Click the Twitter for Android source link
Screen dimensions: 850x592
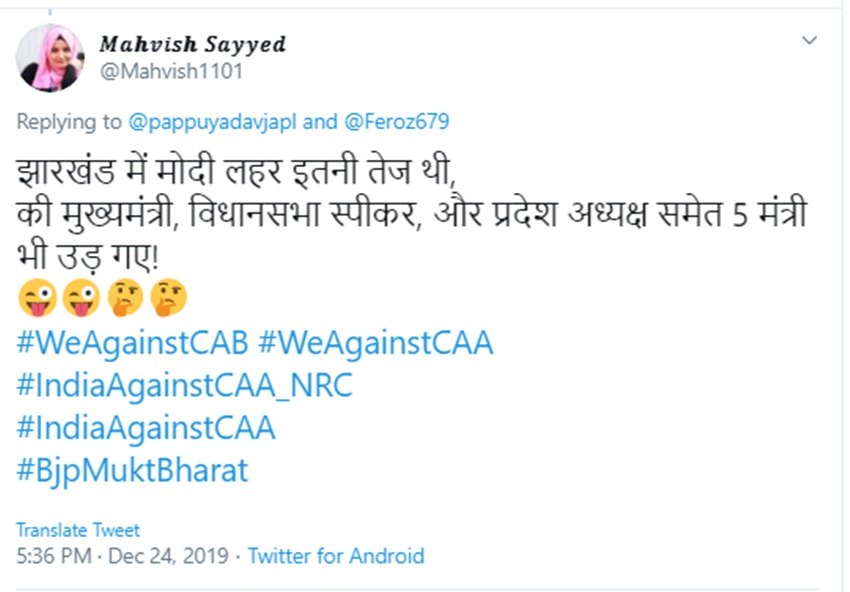336,556
